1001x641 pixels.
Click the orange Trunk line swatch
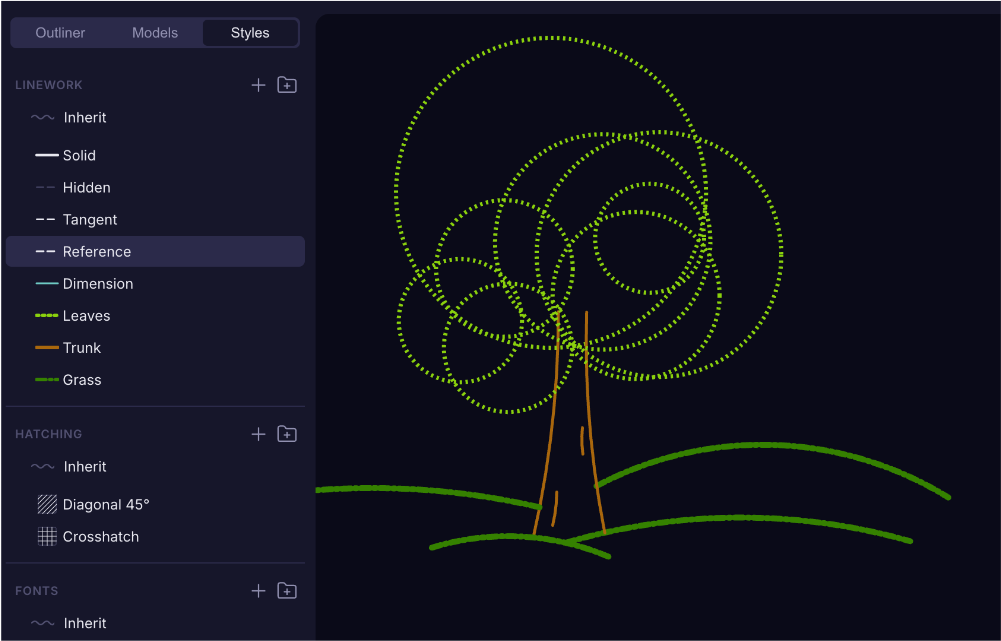coord(47,348)
